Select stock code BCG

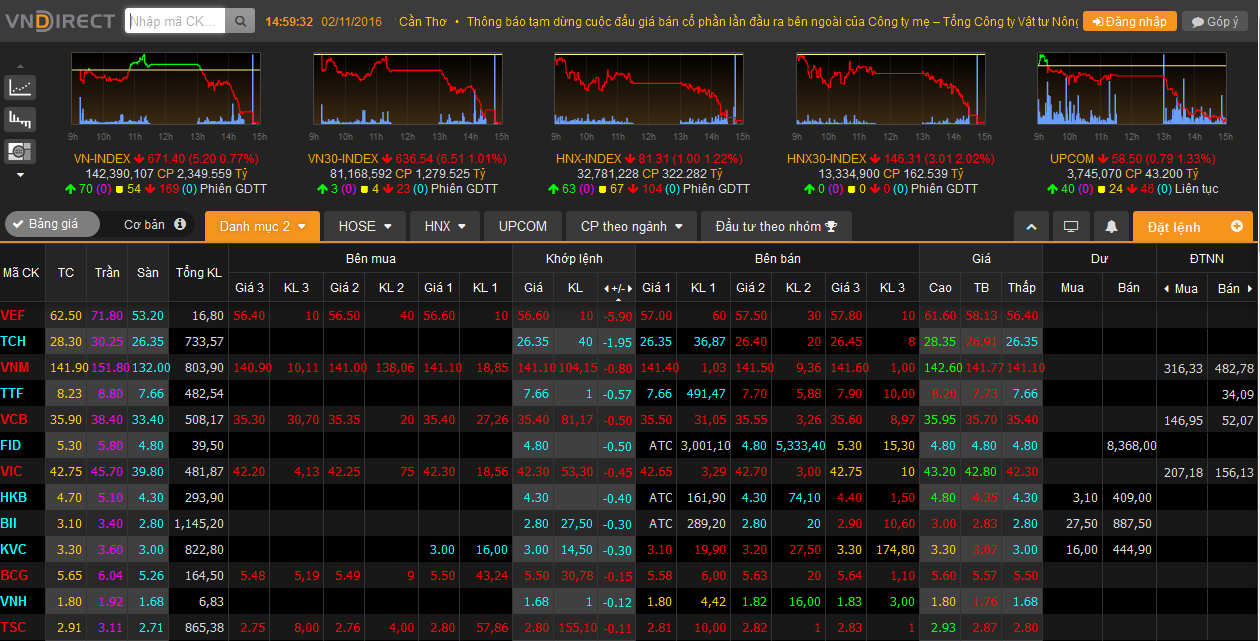(14, 575)
